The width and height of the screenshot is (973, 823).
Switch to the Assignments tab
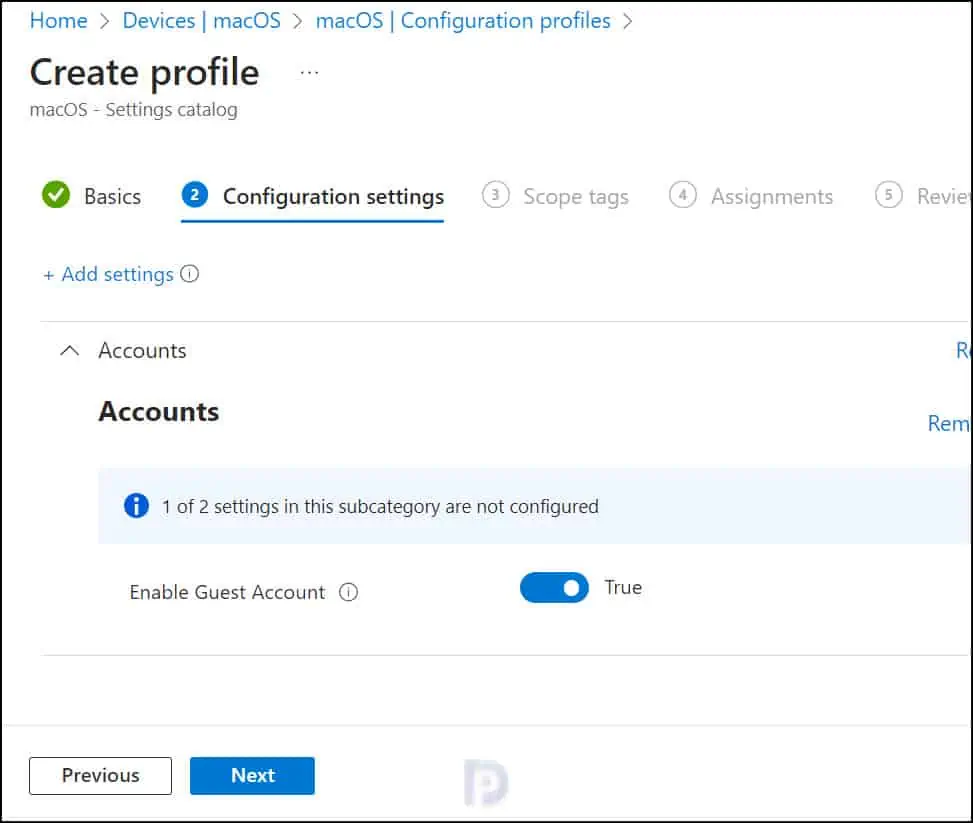click(x=751, y=196)
